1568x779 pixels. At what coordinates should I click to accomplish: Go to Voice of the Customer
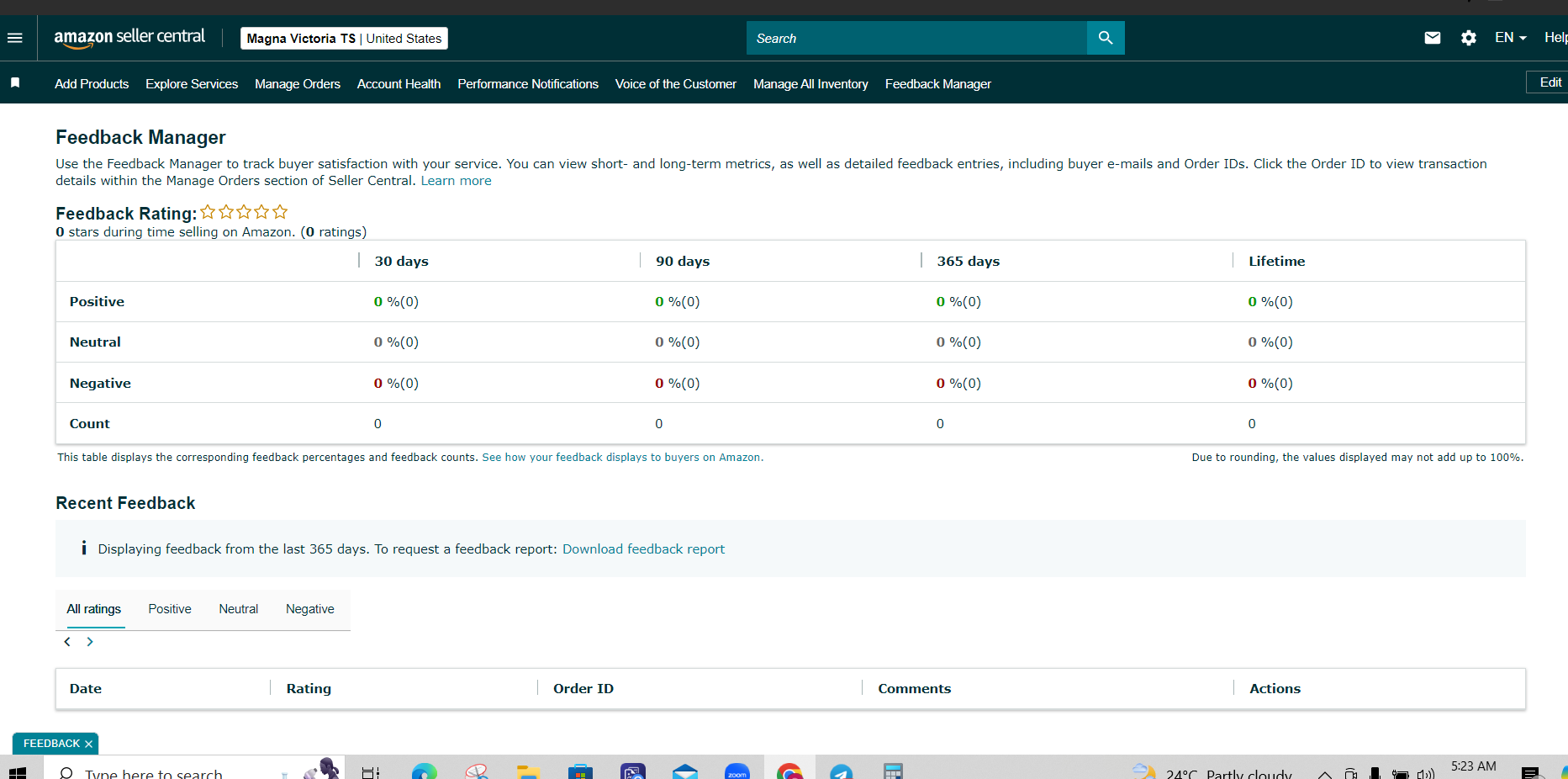click(676, 84)
